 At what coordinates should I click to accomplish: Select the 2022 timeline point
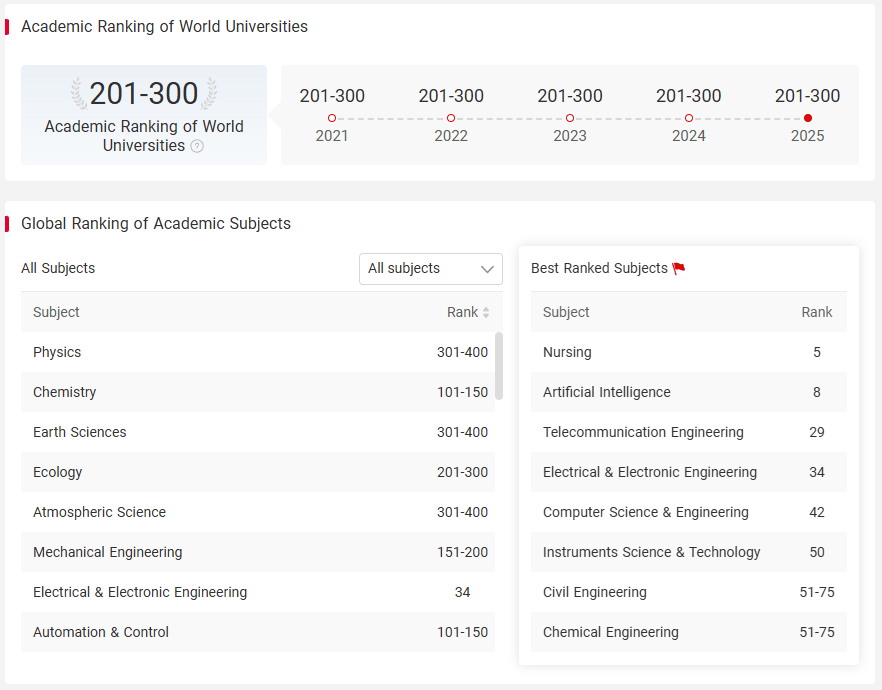(x=451, y=118)
